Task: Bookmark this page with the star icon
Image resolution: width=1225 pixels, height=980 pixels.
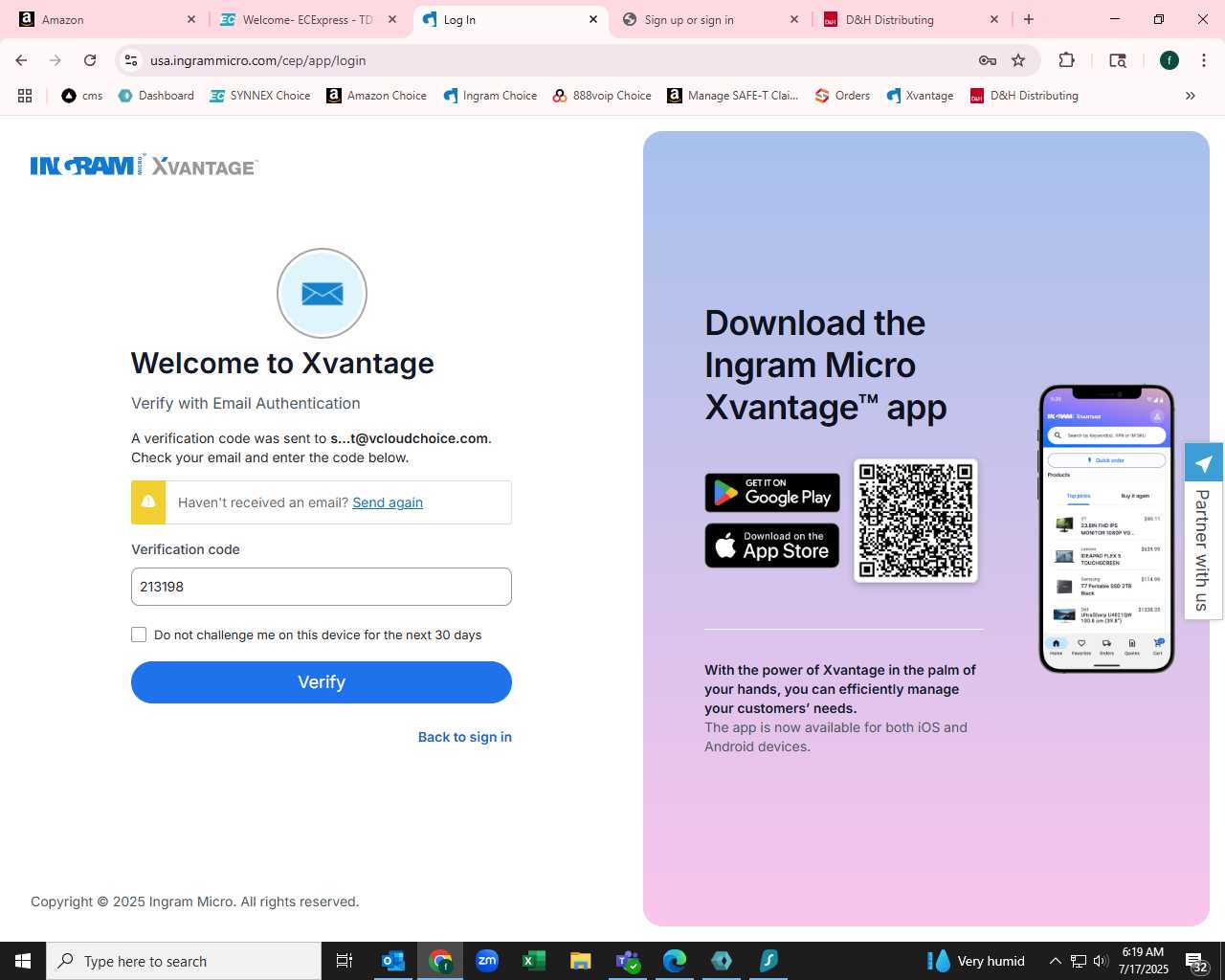Action: click(1018, 60)
